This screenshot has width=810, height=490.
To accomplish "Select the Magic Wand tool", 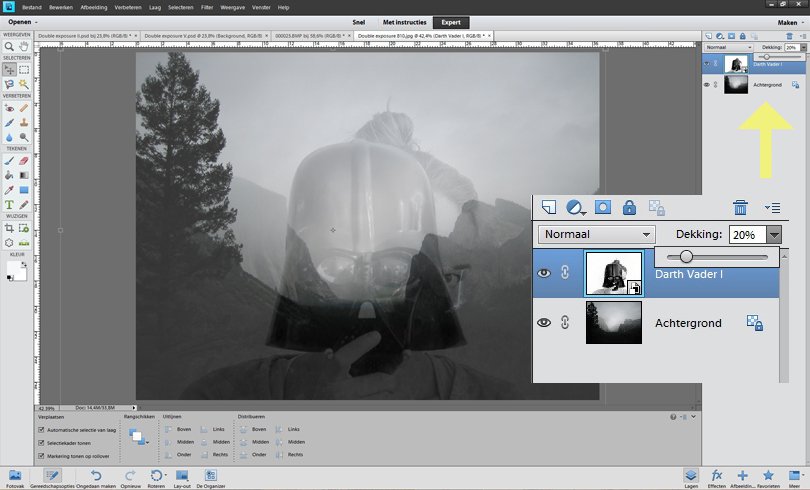I will [24, 84].
